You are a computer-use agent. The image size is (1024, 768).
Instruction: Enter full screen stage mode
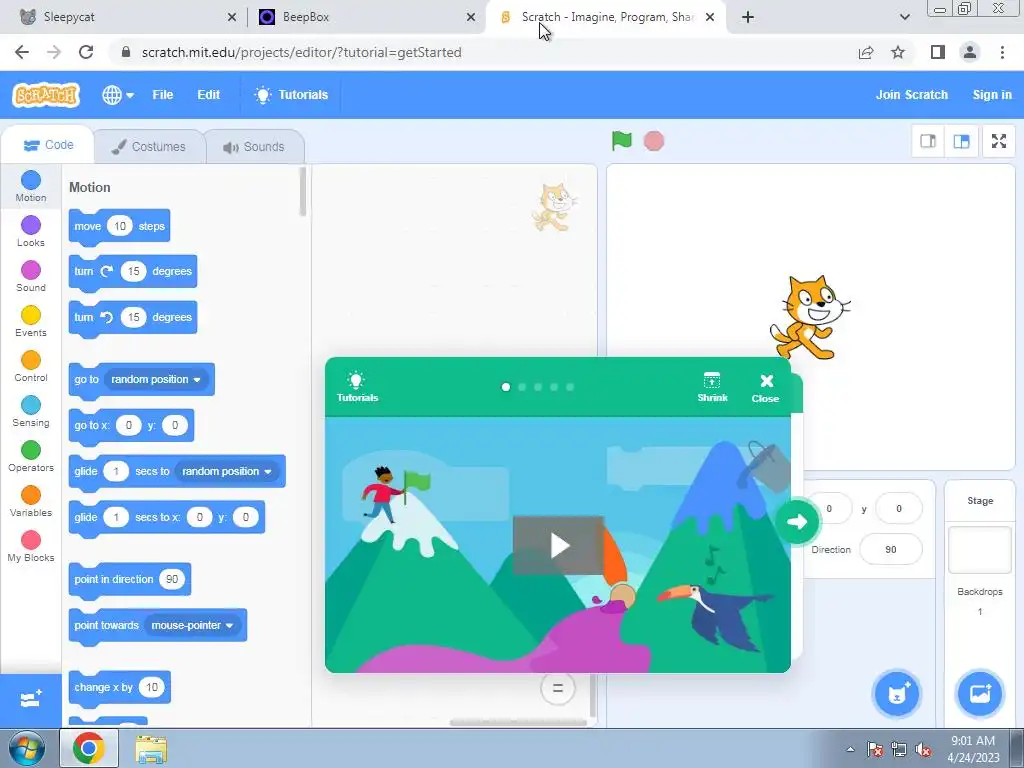999,141
